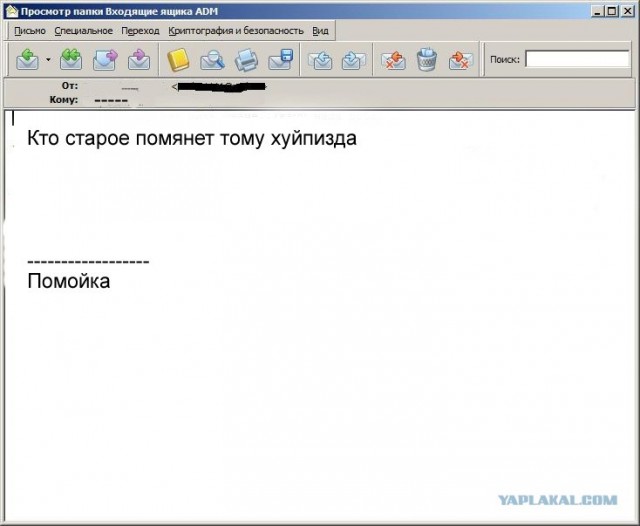Save the message using the floppy disk envelope
640x526 pixels.
(x=281, y=60)
